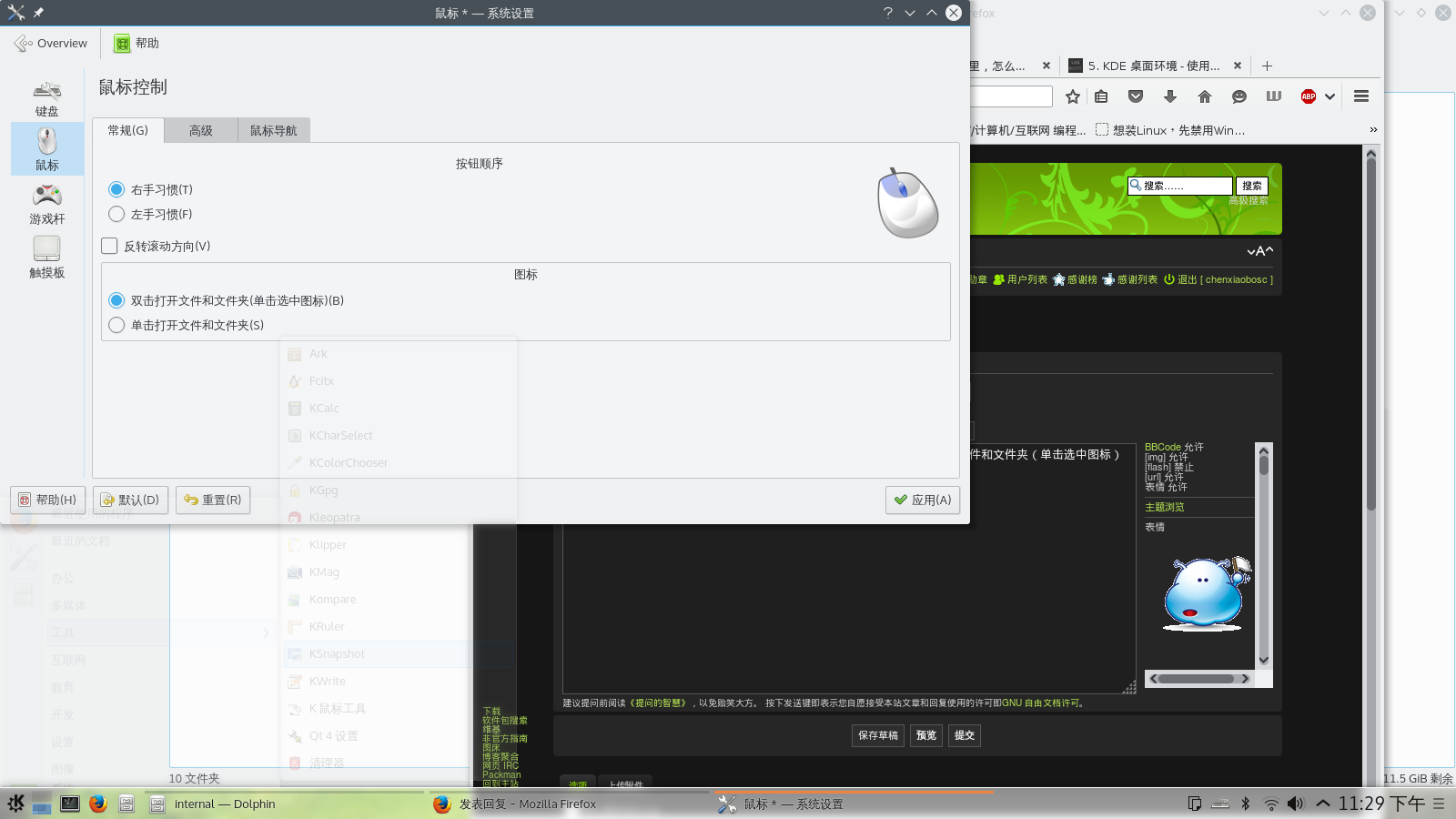Open Firefox Hello chat smiley icon
This screenshot has height=819, width=1456.
[x=1239, y=96]
